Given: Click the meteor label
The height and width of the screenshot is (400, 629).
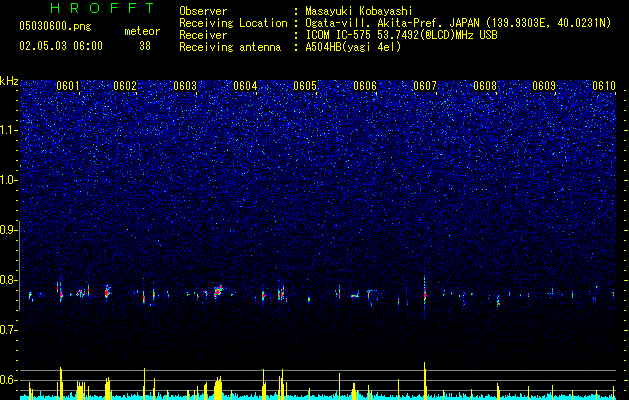Looking at the screenshot, I should pos(142,31).
